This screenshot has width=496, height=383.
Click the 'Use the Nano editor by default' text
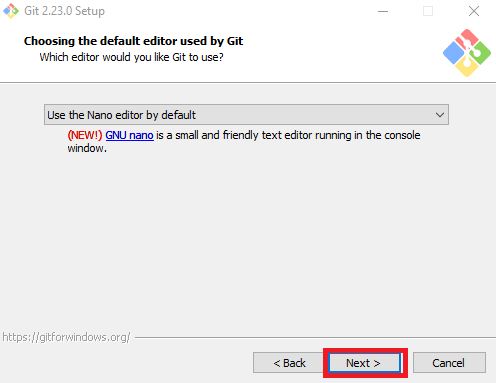click(x=121, y=115)
